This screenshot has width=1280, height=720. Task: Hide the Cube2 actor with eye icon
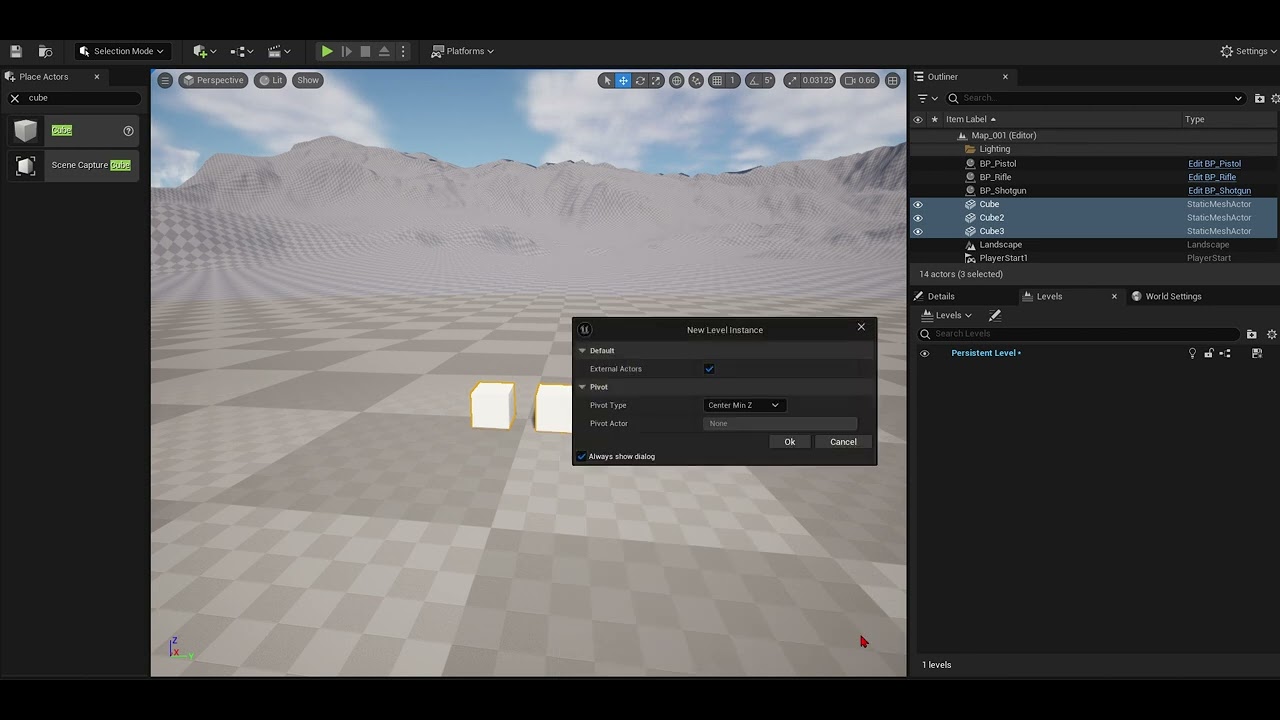point(918,218)
